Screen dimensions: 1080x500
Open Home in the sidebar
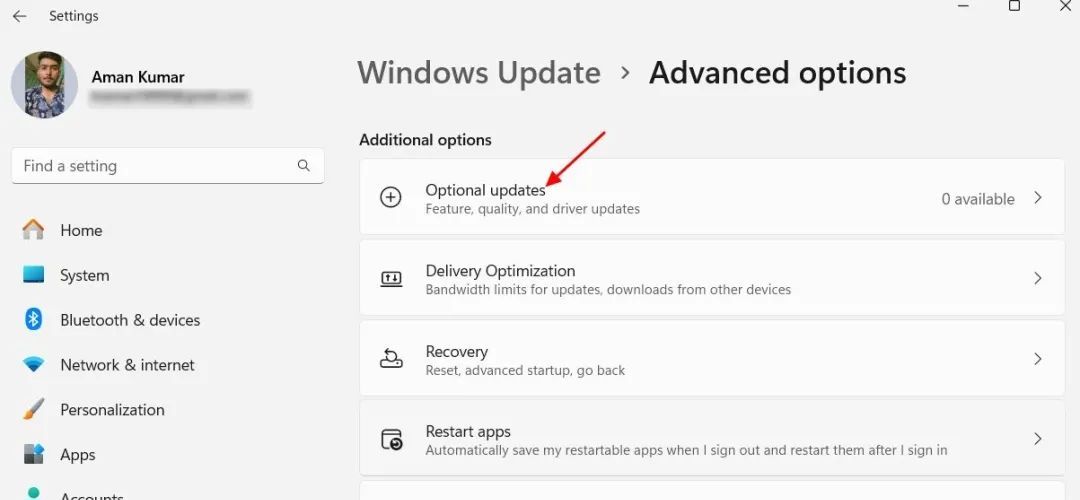point(81,231)
